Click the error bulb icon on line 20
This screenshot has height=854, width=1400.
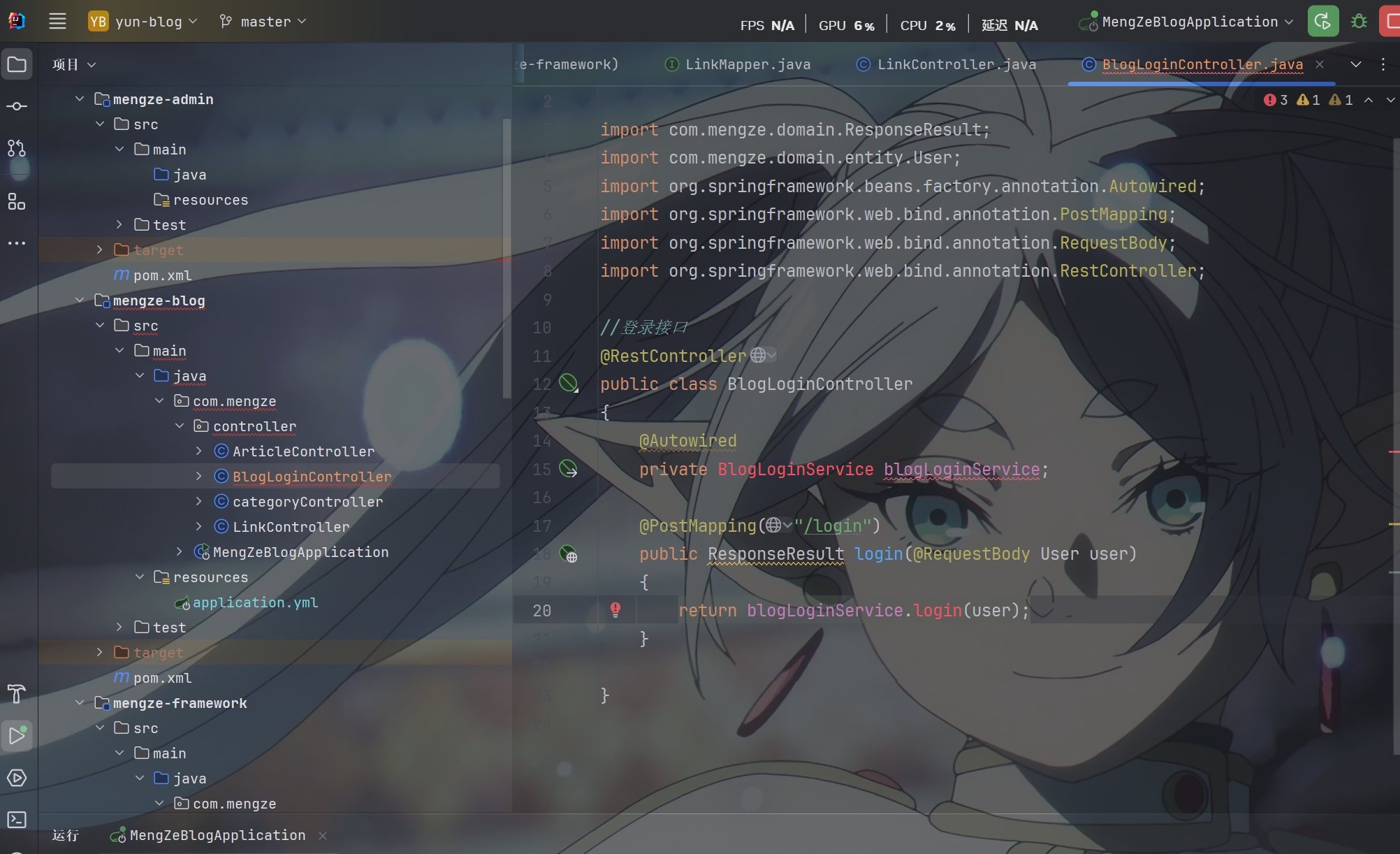point(615,609)
